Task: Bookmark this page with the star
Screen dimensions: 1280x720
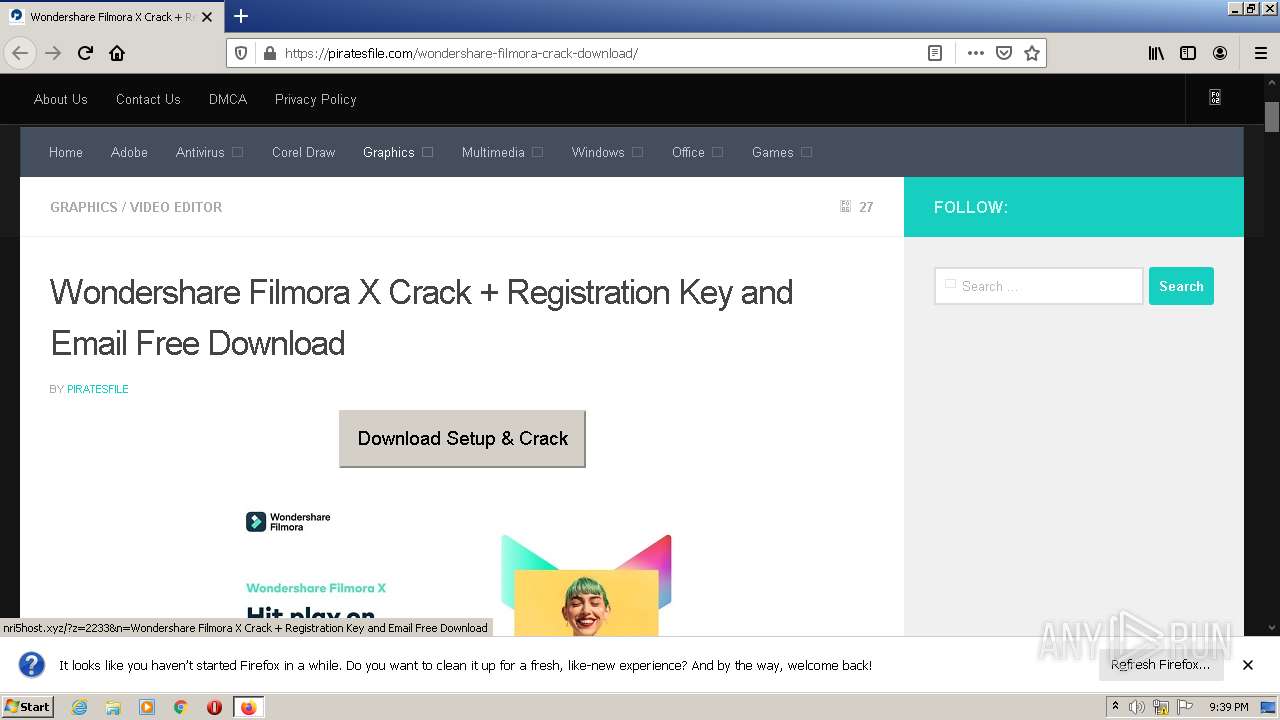Action: tap(1032, 53)
